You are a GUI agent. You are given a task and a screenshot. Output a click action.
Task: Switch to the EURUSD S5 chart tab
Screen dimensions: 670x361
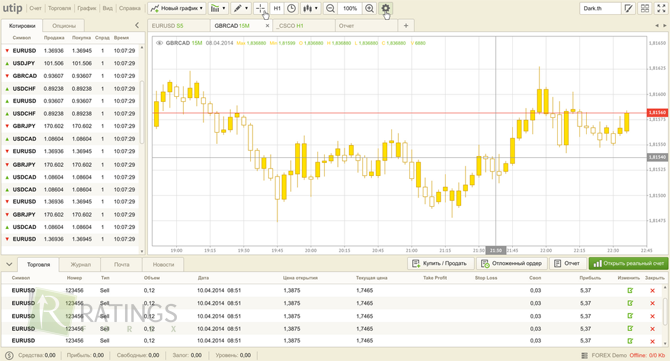tap(179, 26)
